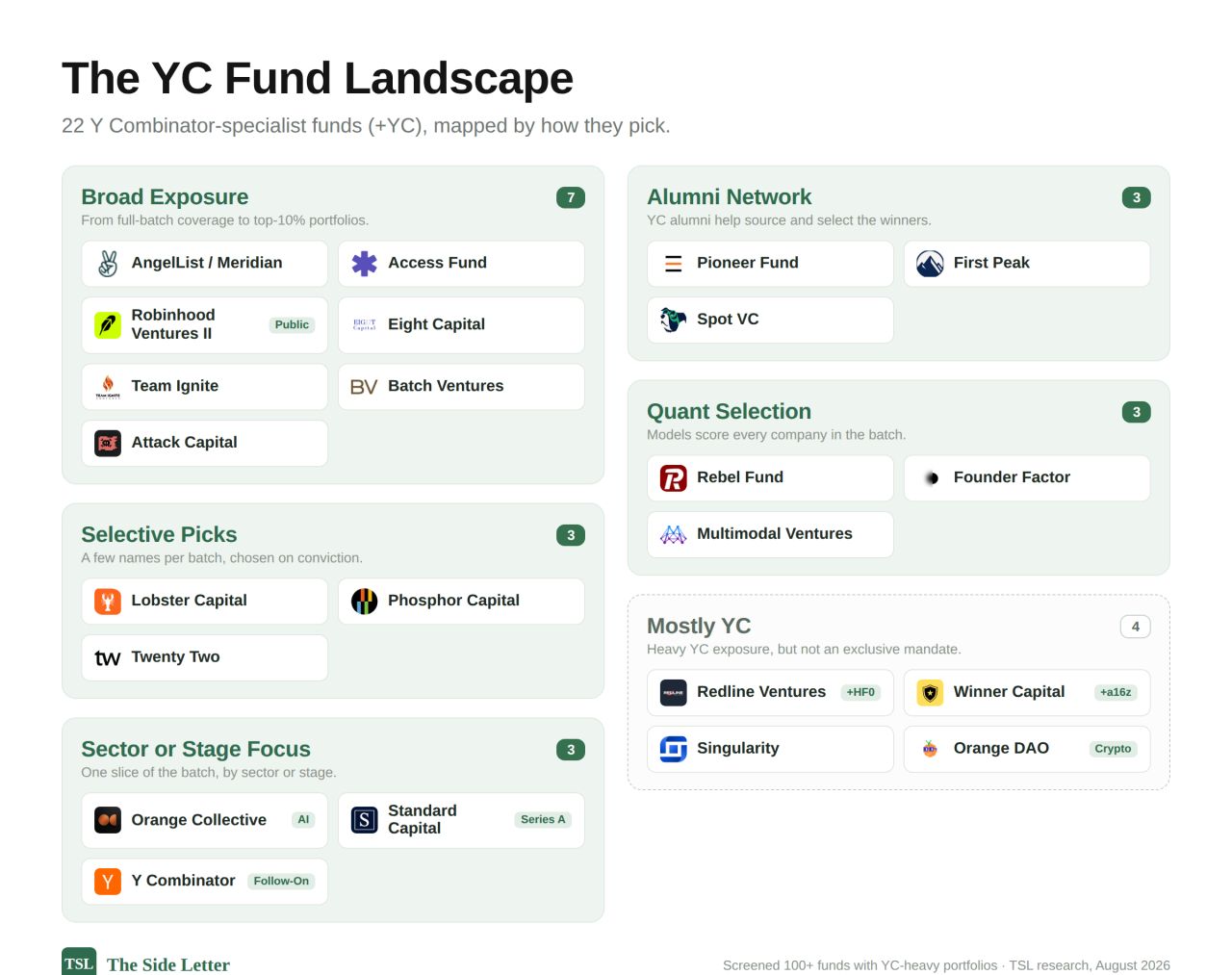Screen dimensions: 1232x975
Task: Click the AngelList / Meridian fund name
Action: coord(207,263)
